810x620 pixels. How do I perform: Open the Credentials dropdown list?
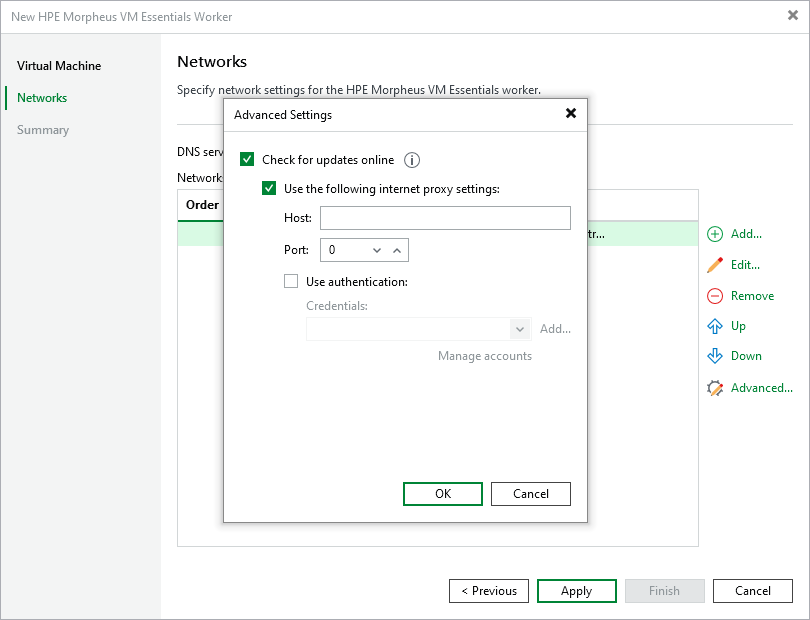[520, 329]
